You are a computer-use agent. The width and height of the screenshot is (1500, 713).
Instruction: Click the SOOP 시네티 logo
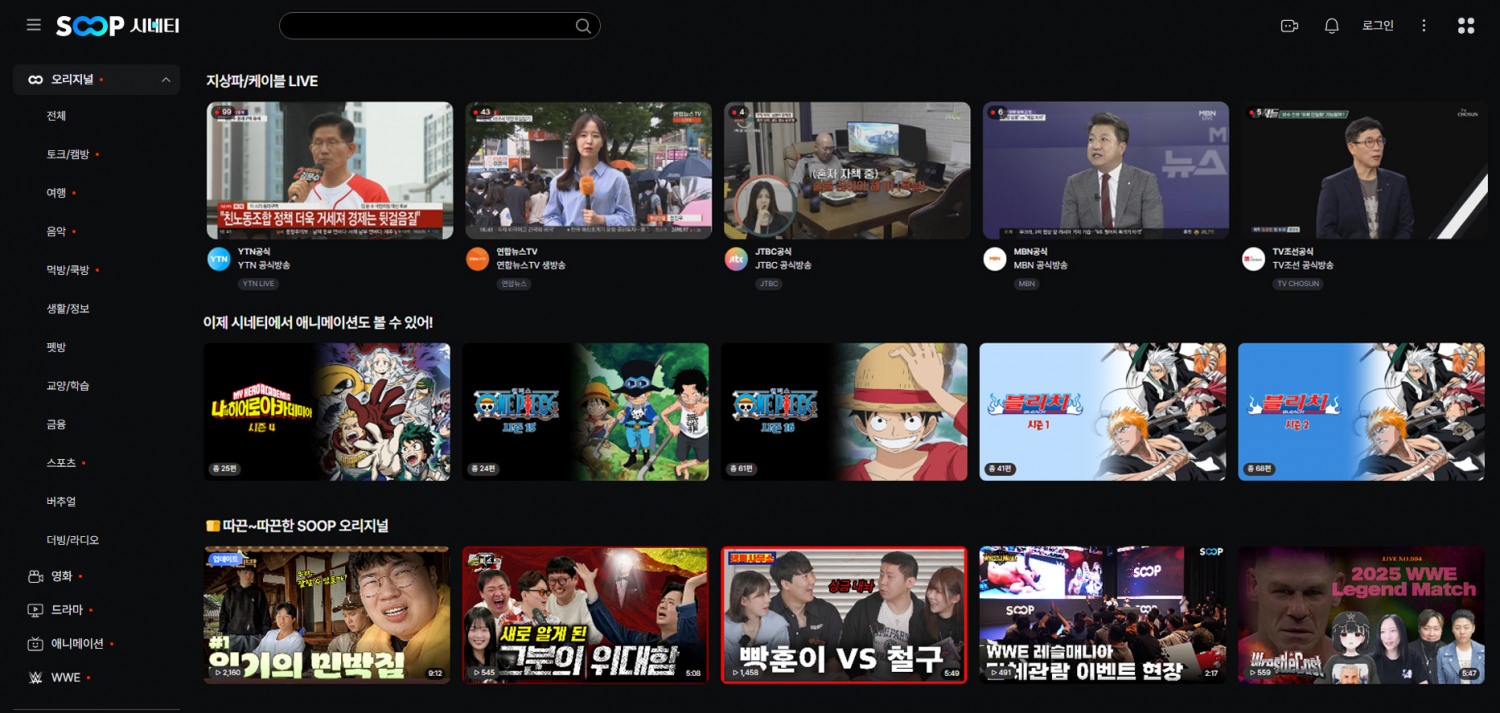[x=118, y=26]
